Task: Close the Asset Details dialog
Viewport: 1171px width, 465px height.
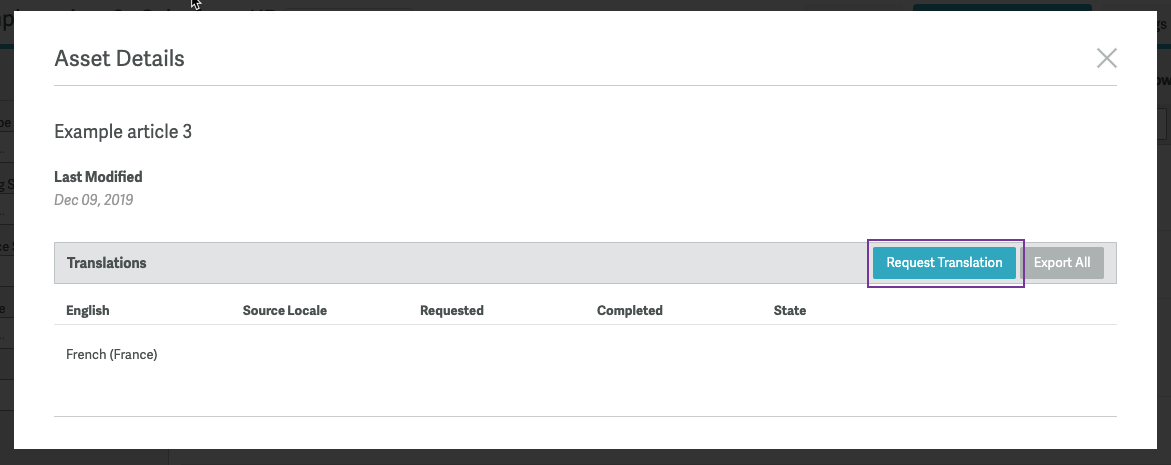Action: [1106, 58]
